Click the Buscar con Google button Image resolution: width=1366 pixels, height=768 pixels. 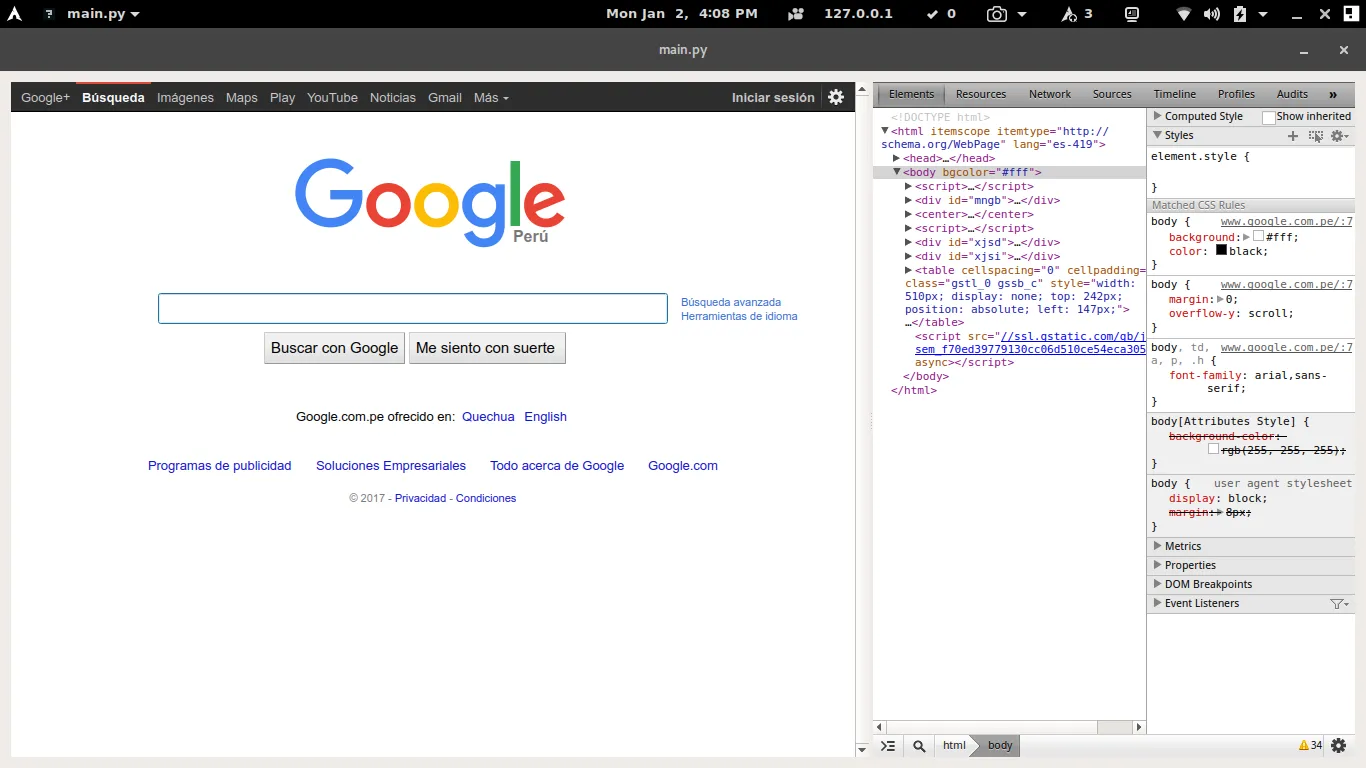pyautogui.click(x=335, y=348)
